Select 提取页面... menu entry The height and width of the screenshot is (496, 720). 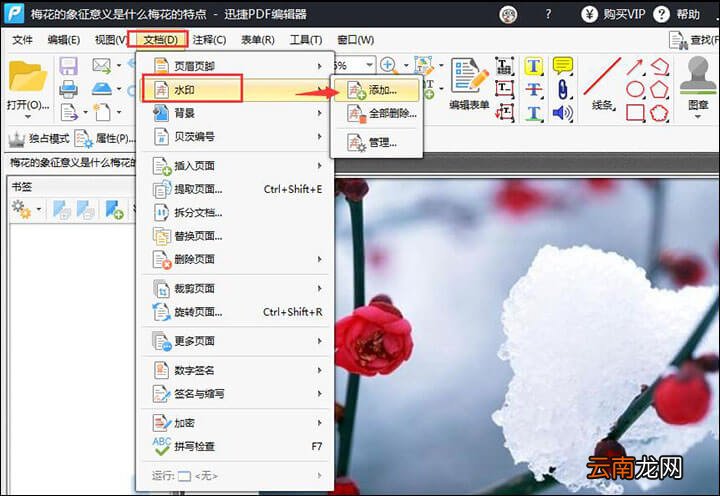(x=236, y=189)
